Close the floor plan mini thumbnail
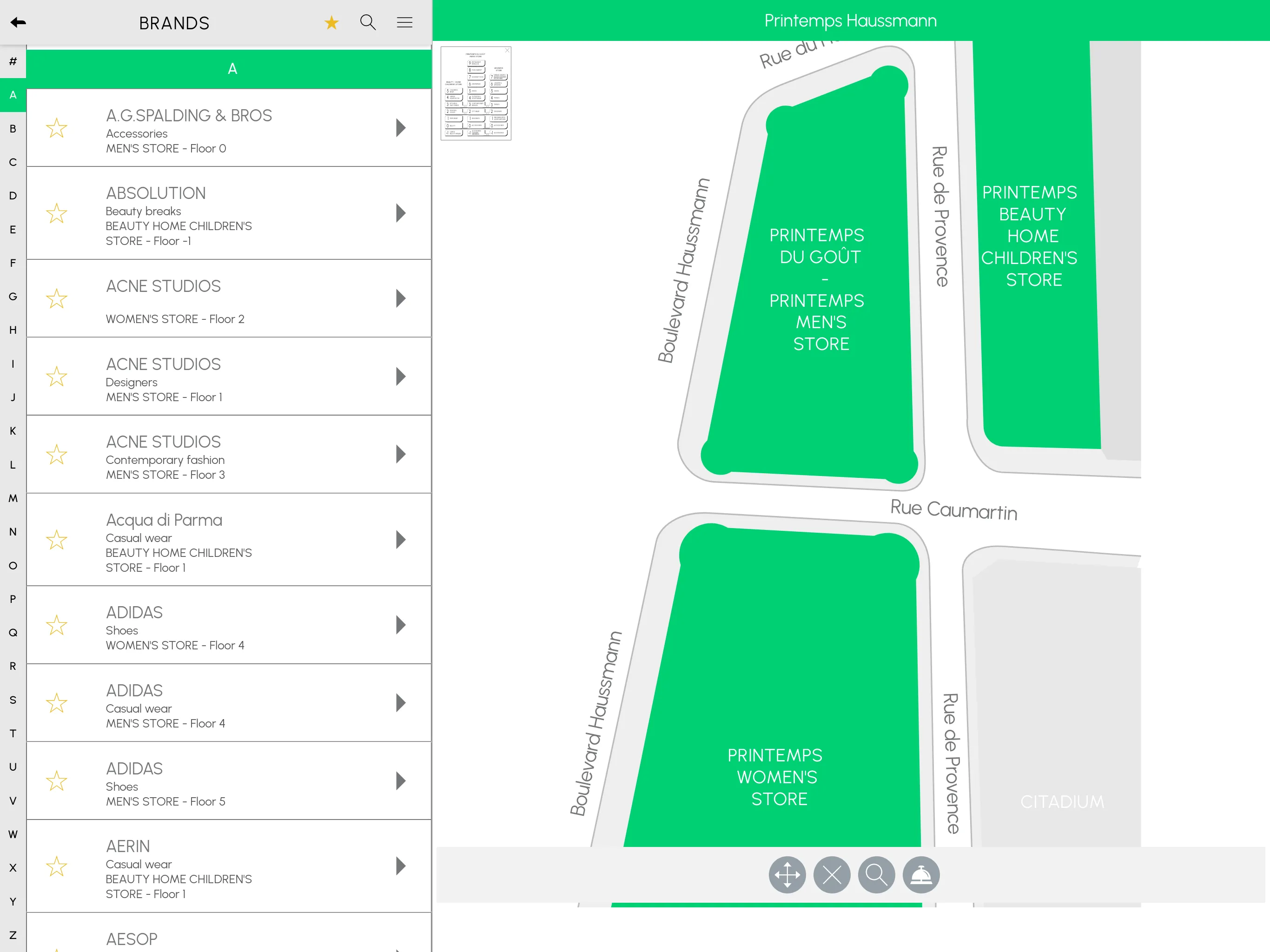This screenshot has height=952, width=1270. 507,51
